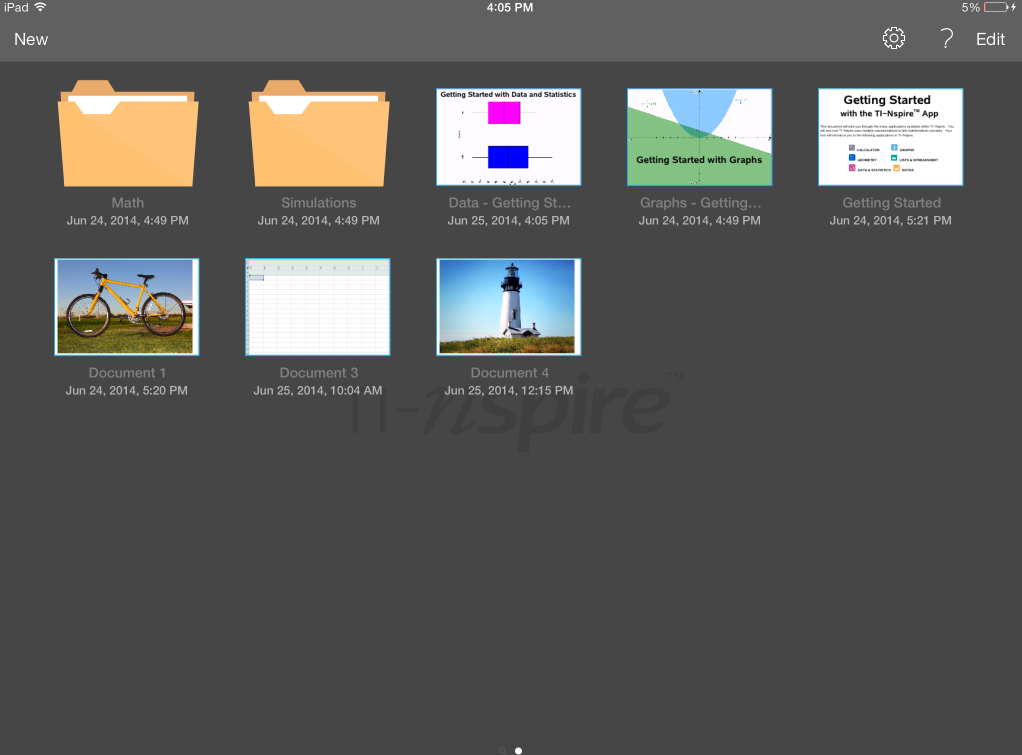
Task: Open the Settings gear icon
Action: (893, 39)
